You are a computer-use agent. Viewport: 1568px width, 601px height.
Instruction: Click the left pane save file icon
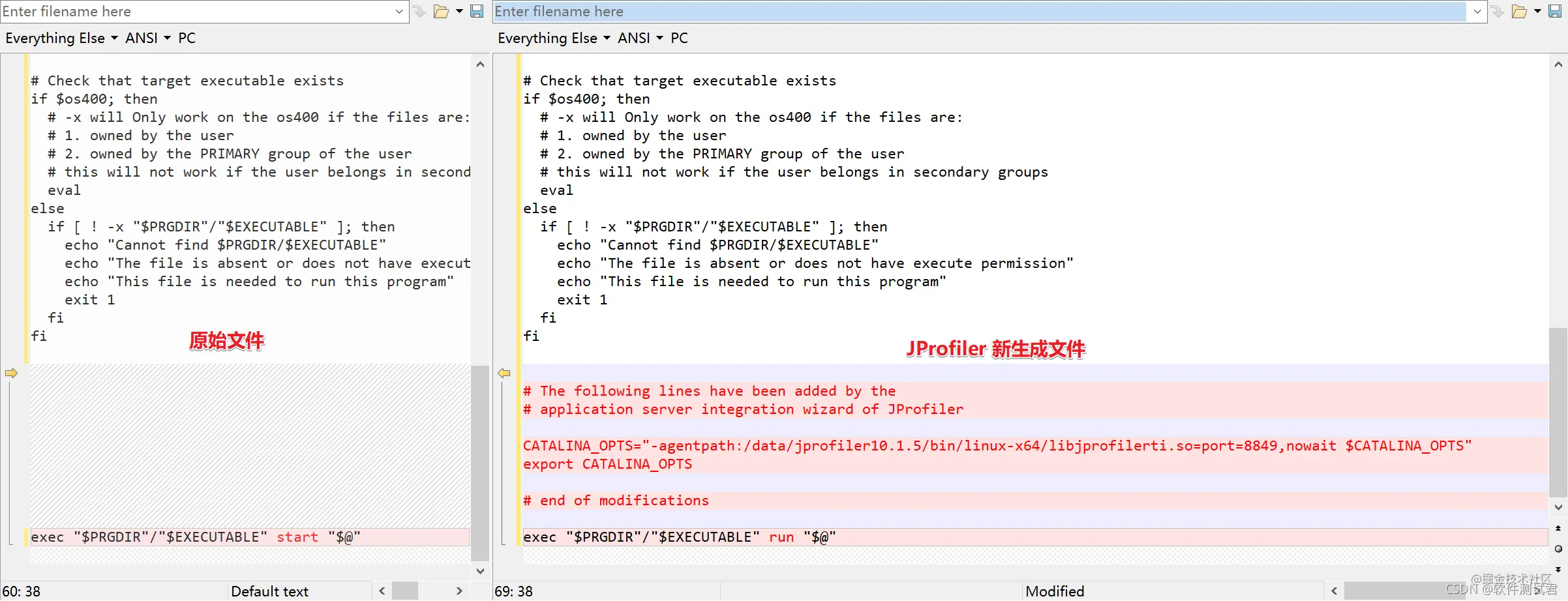point(477,12)
